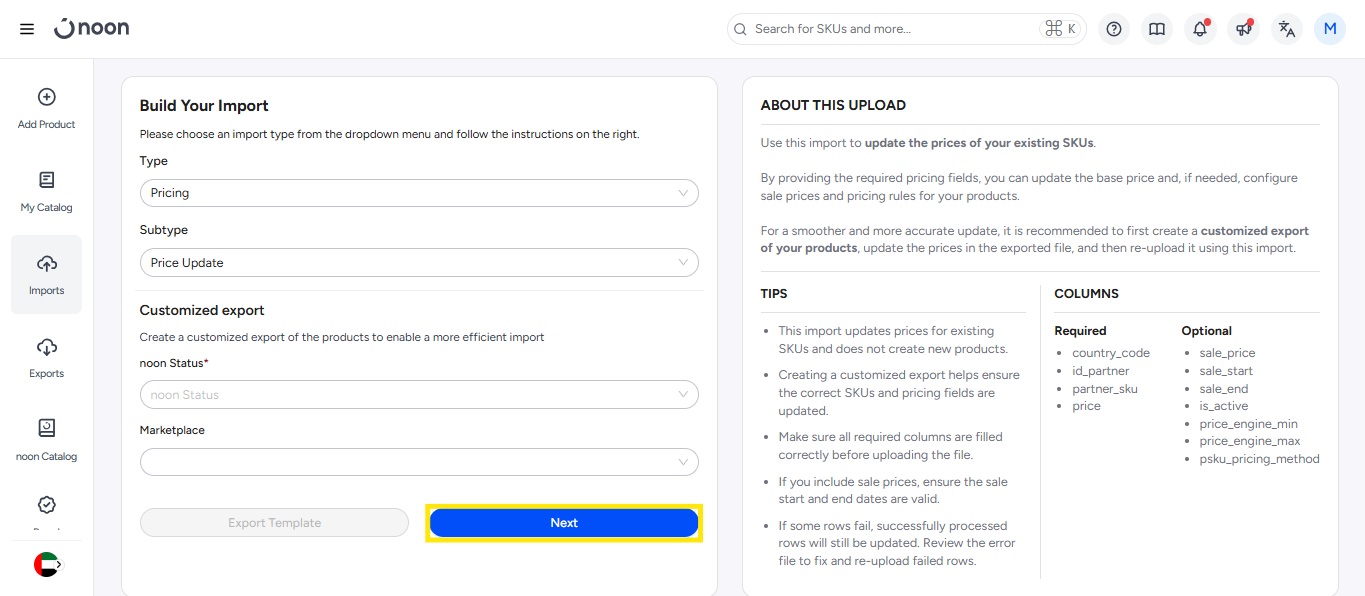Open the guide book icon
This screenshot has height=596, width=1365.
1157,29
